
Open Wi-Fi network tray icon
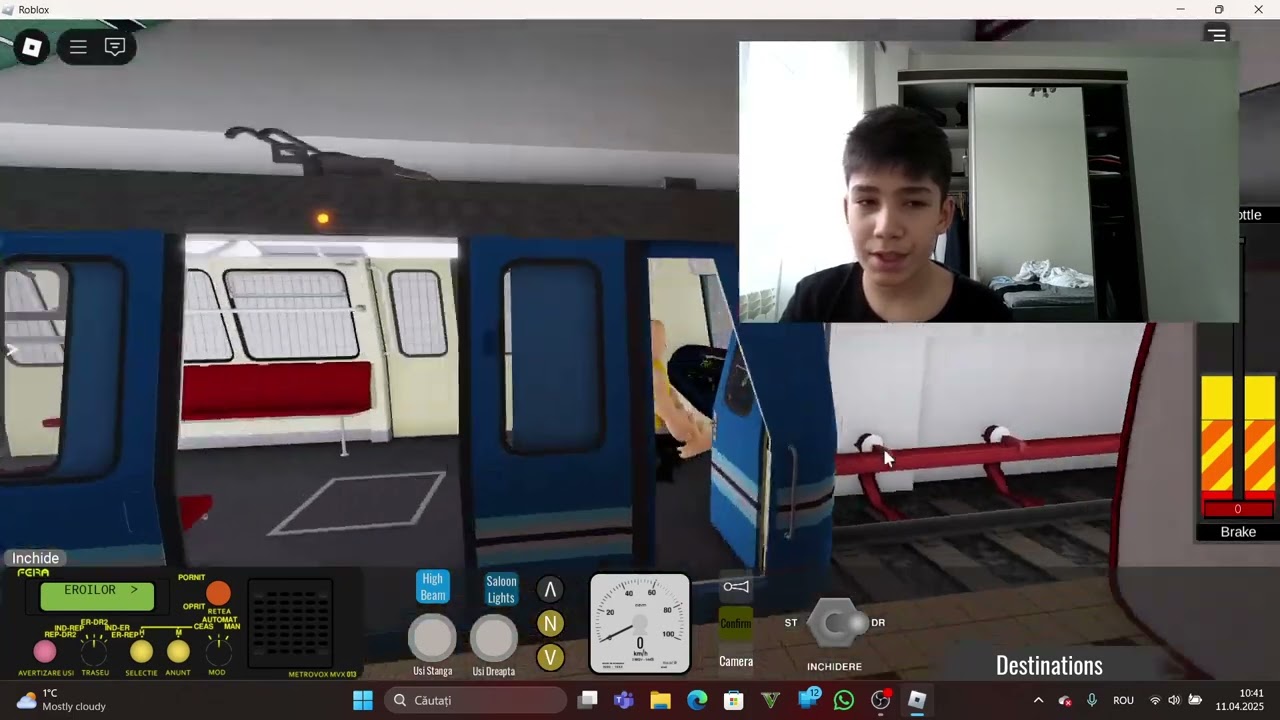[1155, 700]
